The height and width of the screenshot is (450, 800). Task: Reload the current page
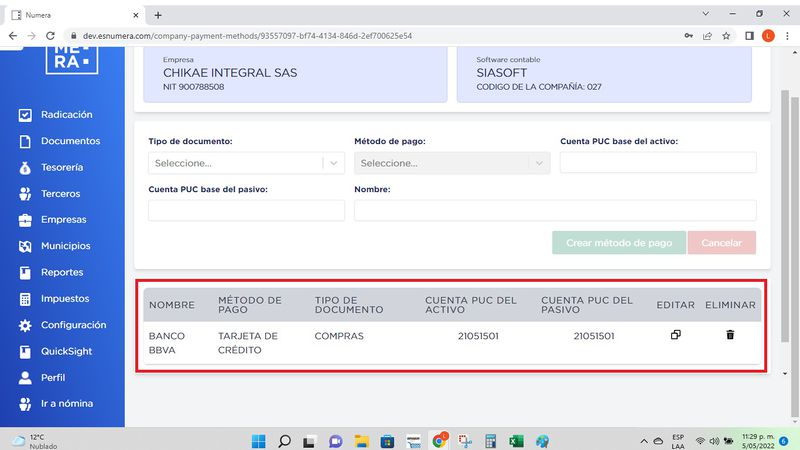pyautogui.click(x=50, y=36)
